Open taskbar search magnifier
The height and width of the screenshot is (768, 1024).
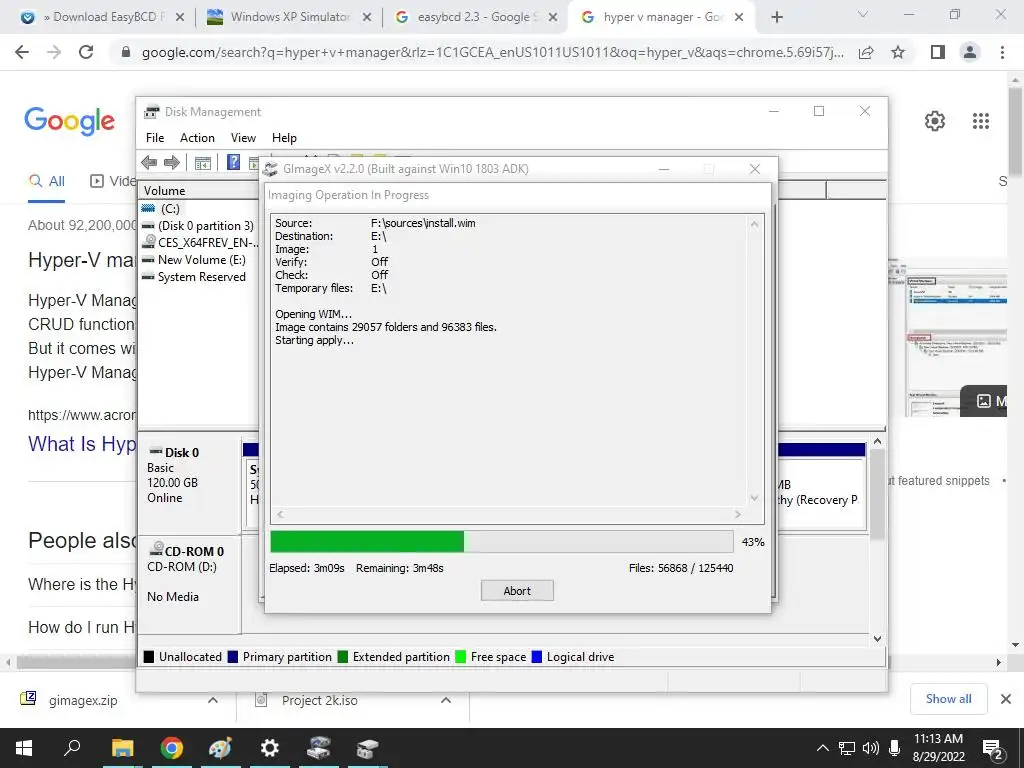(72, 747)
